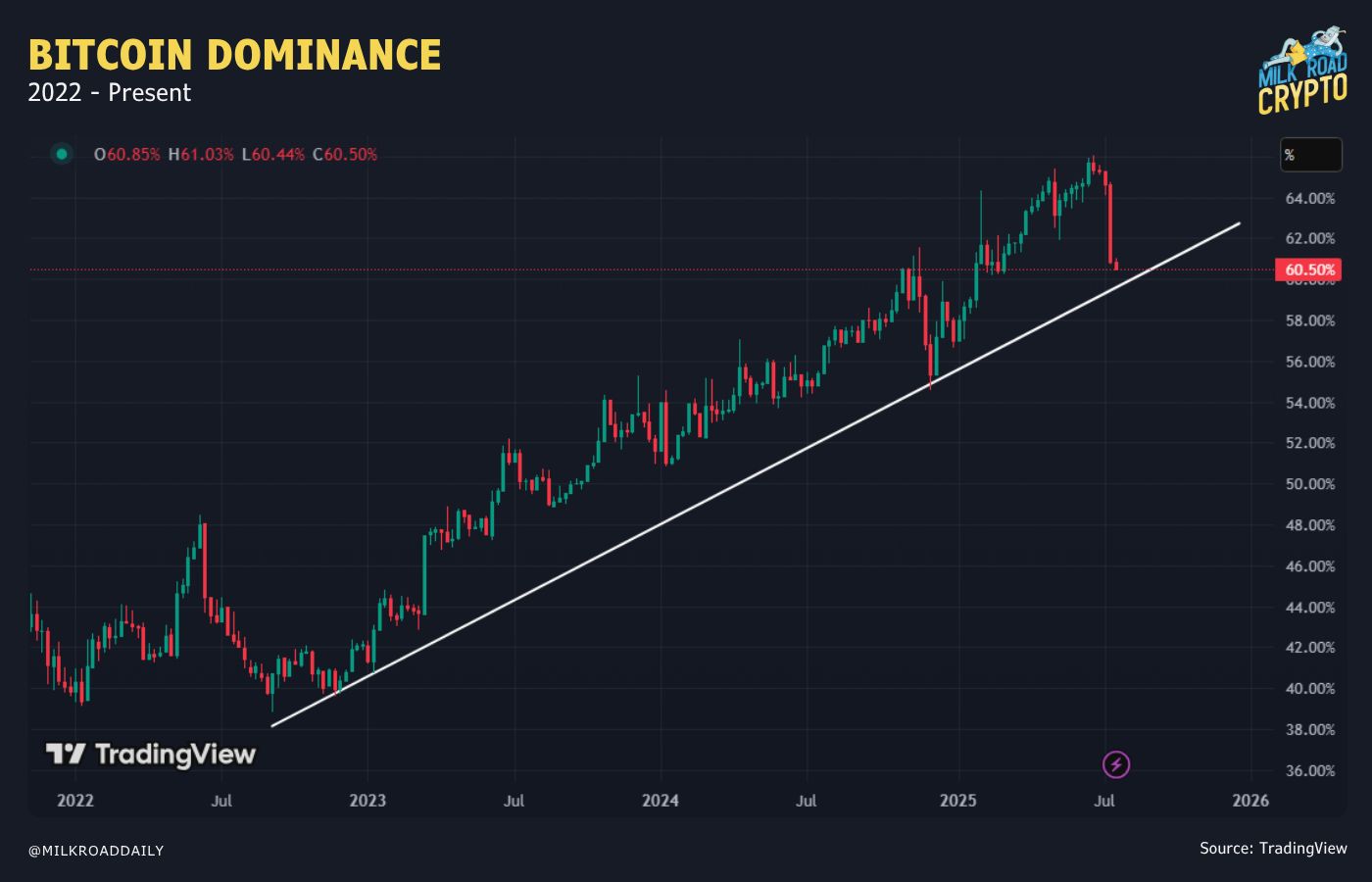Viewport: 1372px width, 882px height.
Task: Click the 36.00% price axis label
Action: click(1310, 770)
